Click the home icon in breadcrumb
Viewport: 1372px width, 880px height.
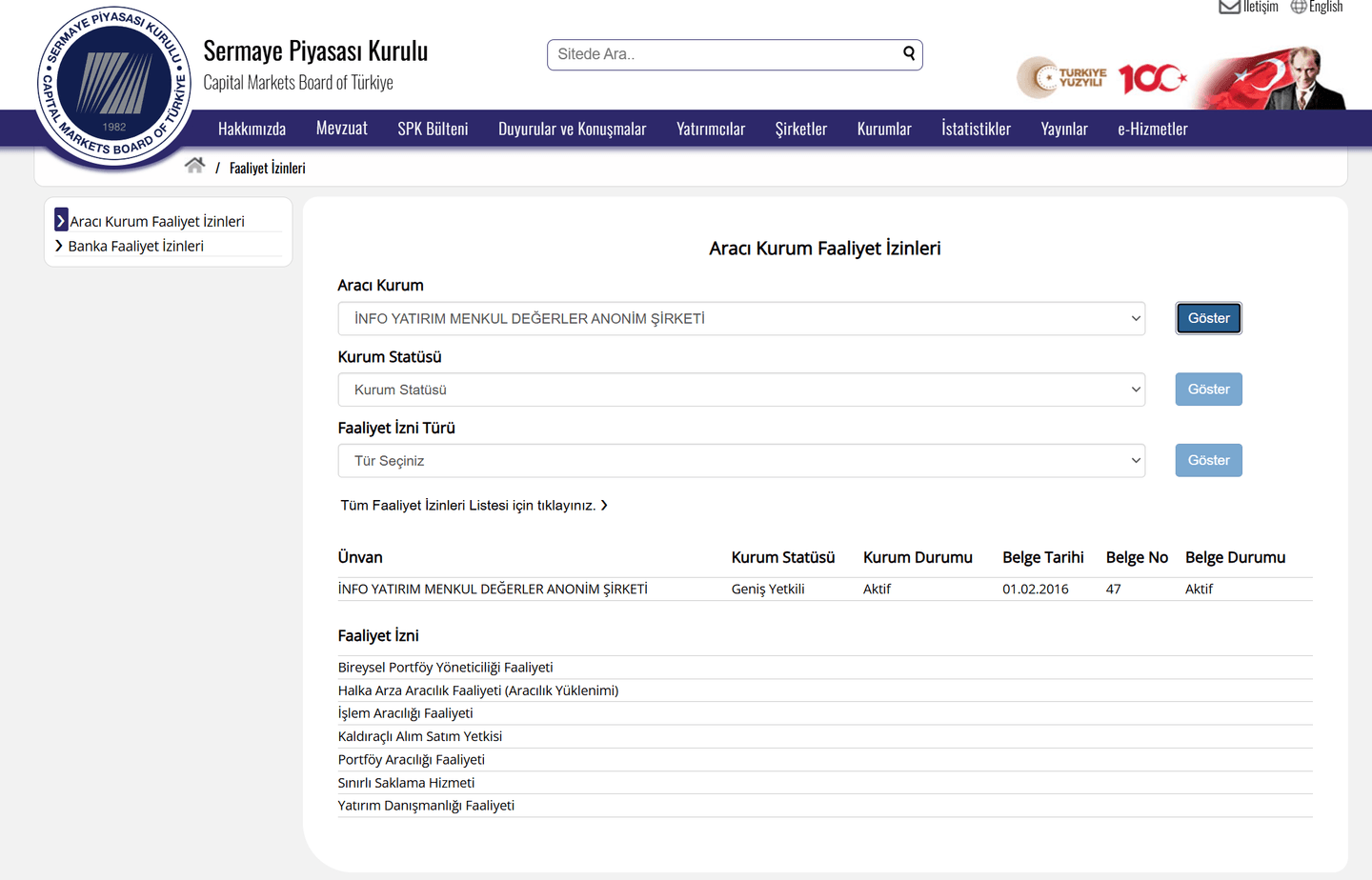pos(194,166)
